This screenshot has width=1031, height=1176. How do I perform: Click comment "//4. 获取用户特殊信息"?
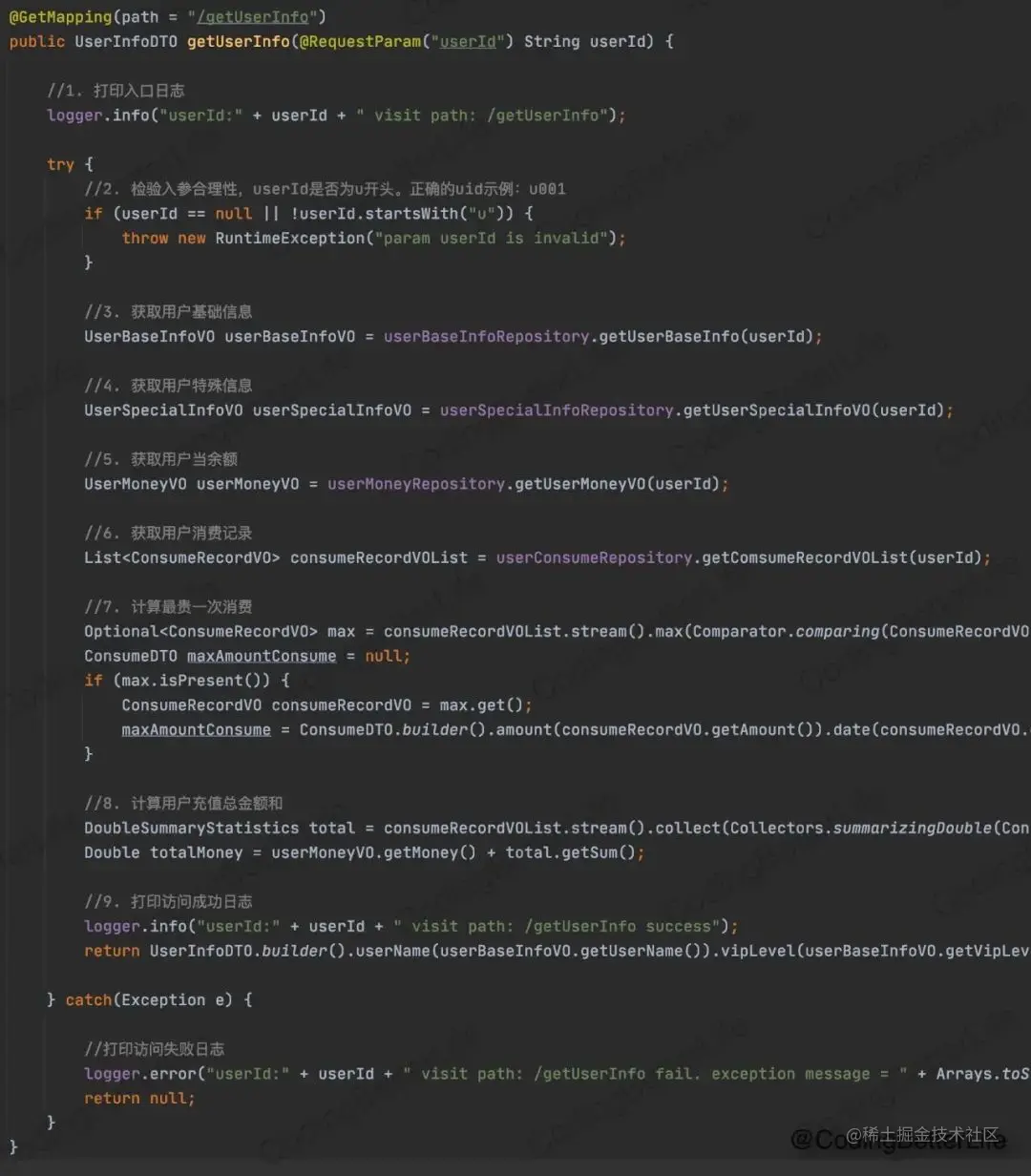click(168, 386)
